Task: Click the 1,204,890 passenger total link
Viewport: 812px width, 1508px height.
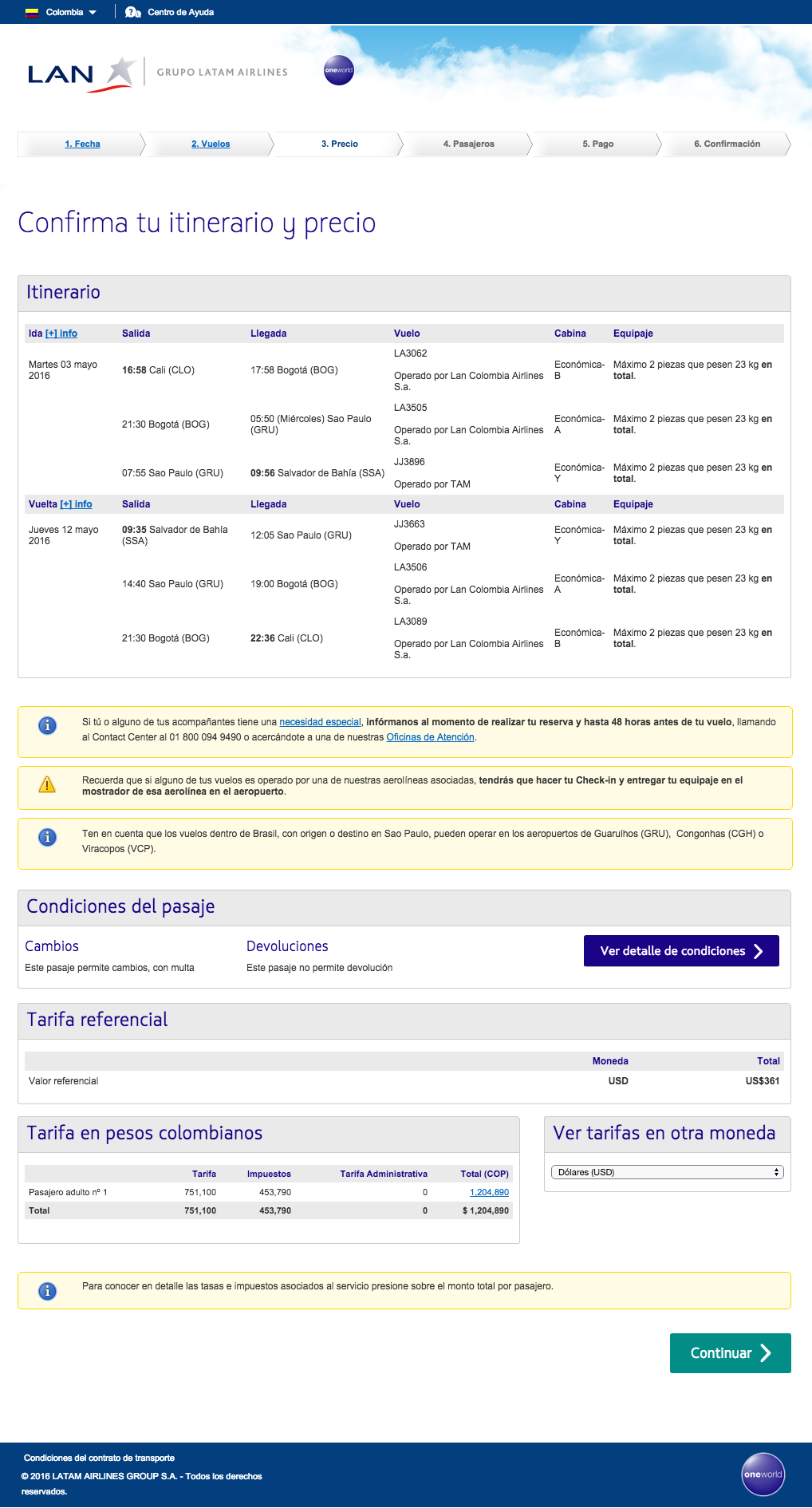Action: pyautogui.click(x=489, y=1192)
